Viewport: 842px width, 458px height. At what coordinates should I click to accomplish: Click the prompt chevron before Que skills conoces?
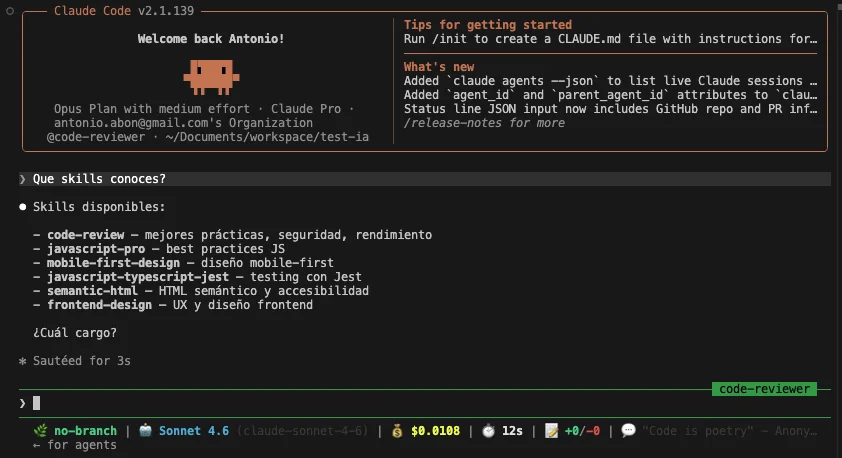(23, 179)
